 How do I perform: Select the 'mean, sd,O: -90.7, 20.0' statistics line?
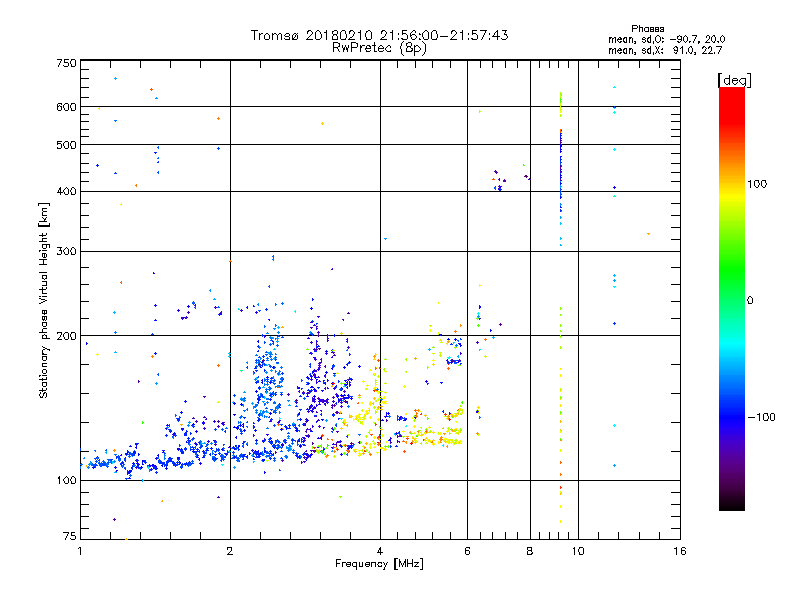pos(666,39)
